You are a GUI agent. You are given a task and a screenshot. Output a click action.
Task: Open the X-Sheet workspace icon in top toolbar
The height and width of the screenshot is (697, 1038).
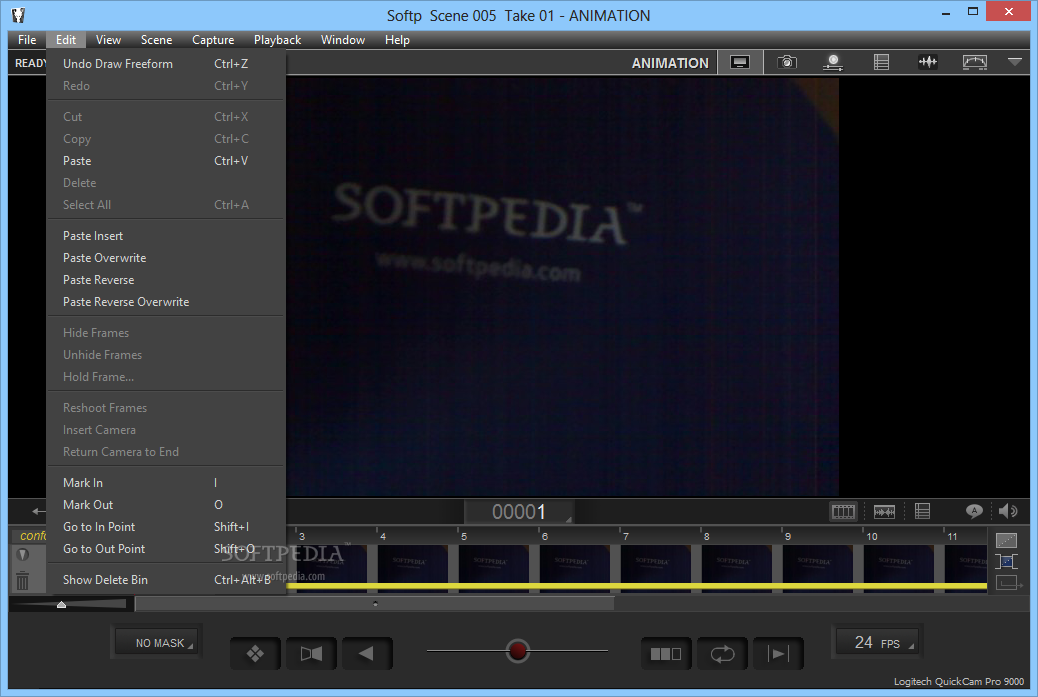881,63
